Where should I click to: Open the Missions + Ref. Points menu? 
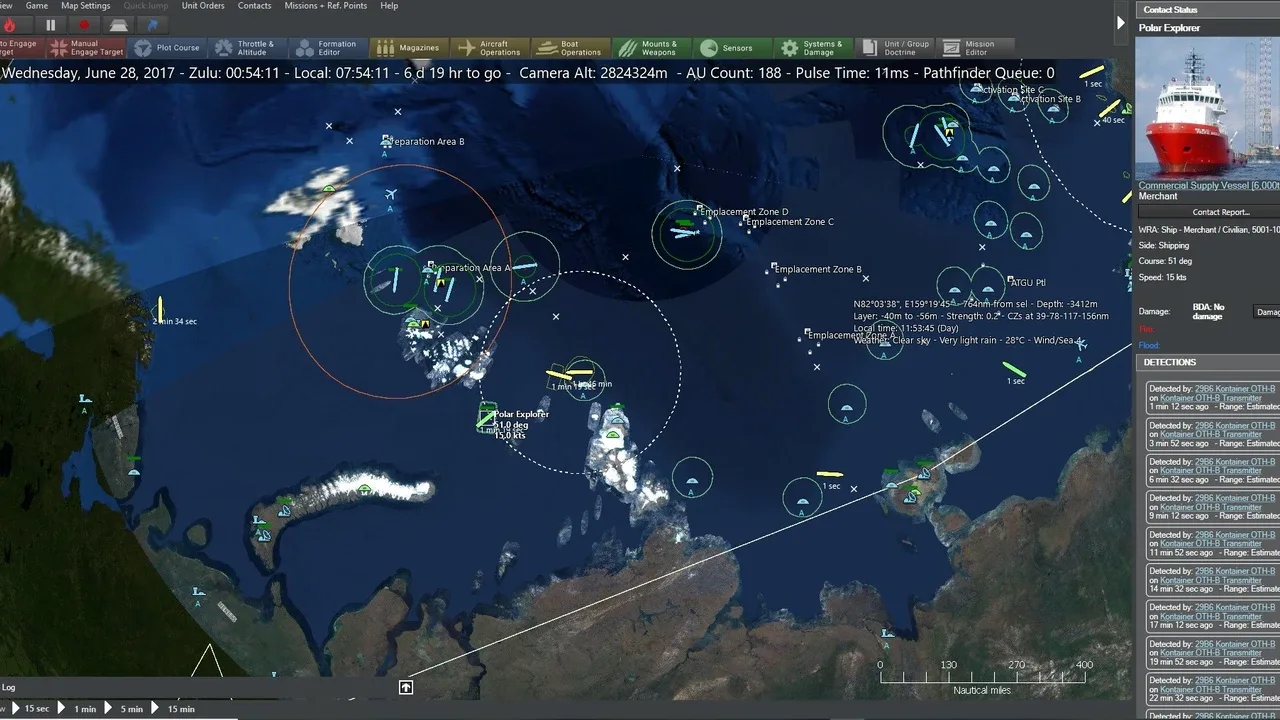click(x=325, y=6)
